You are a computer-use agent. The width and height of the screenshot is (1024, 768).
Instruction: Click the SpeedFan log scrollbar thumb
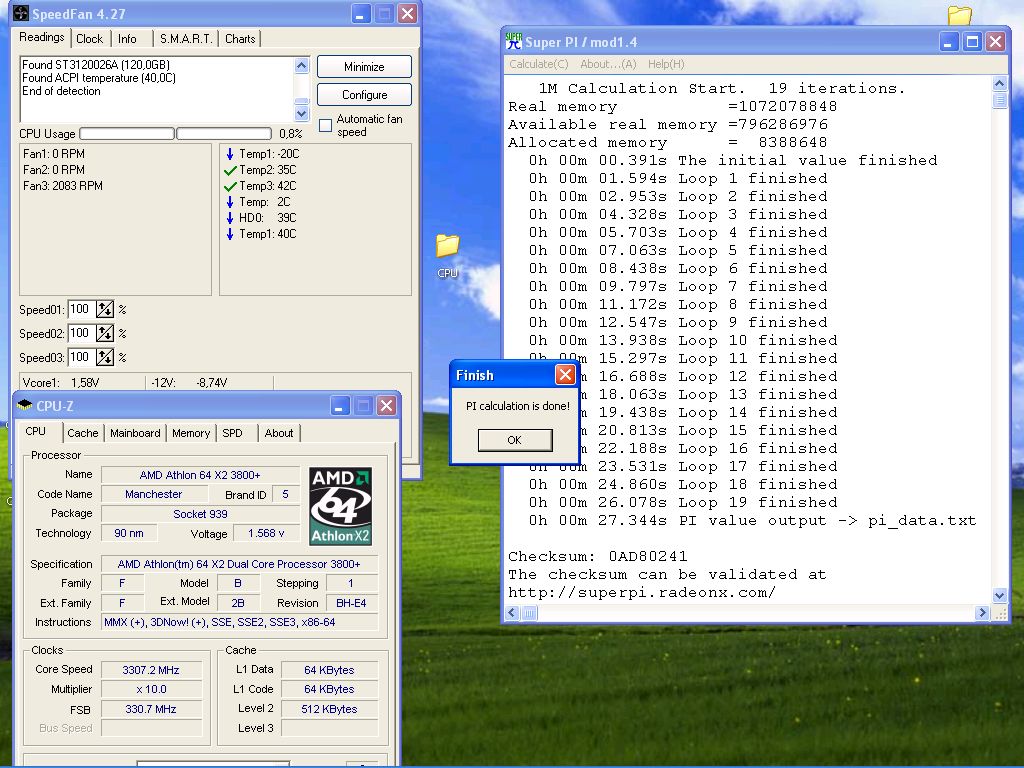(301, 101)
